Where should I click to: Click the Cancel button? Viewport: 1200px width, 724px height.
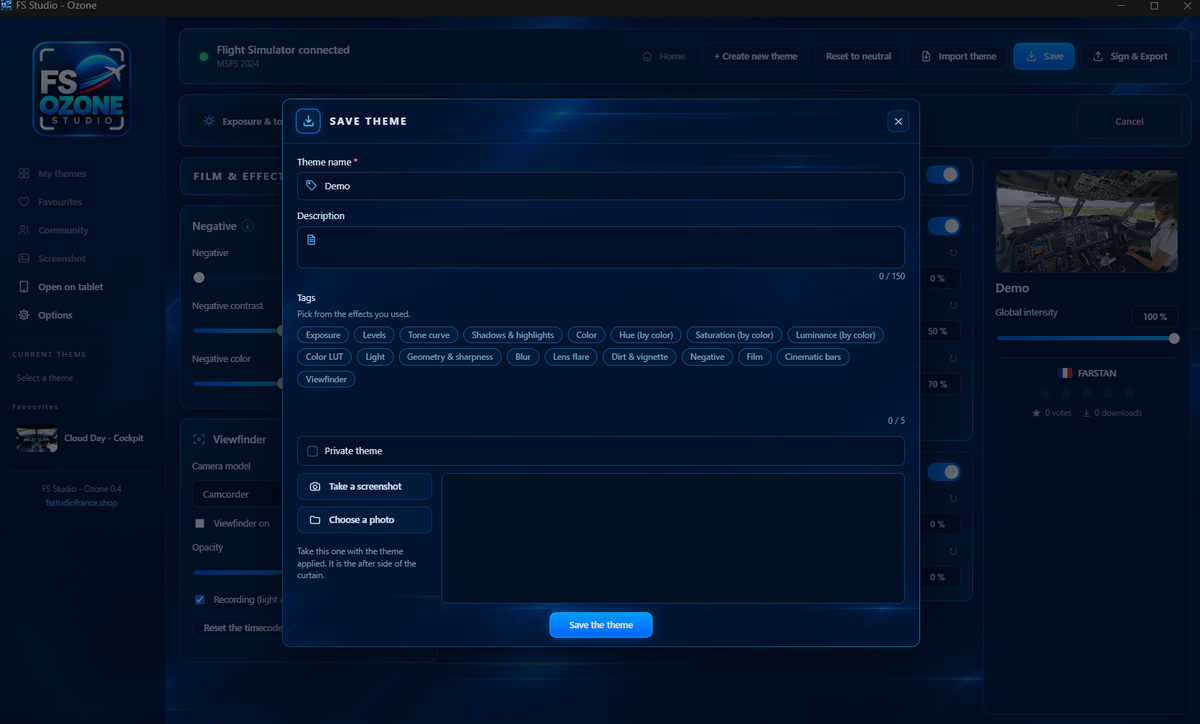1129,121
